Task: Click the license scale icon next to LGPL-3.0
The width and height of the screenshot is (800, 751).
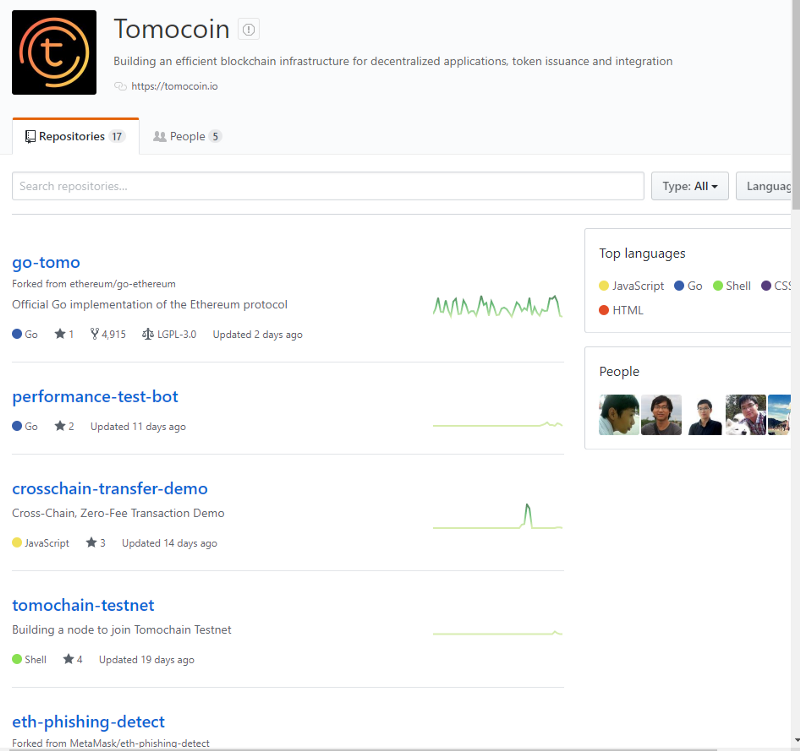Action: coord(147,334)
